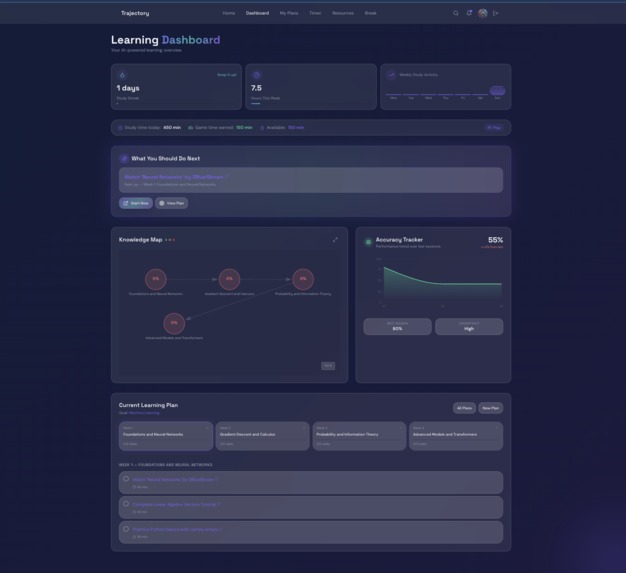The image size is (626, 573).
Task: Select the Foundations and Neural Networks week card
Action: coord(166,436)
